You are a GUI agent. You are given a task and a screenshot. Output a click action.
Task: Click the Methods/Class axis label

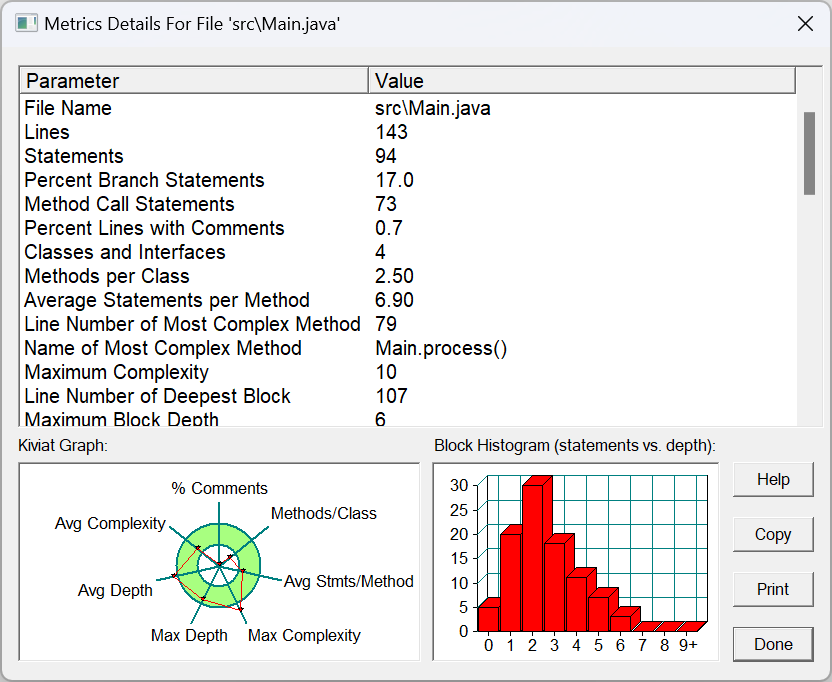click(x=324, y=513)
